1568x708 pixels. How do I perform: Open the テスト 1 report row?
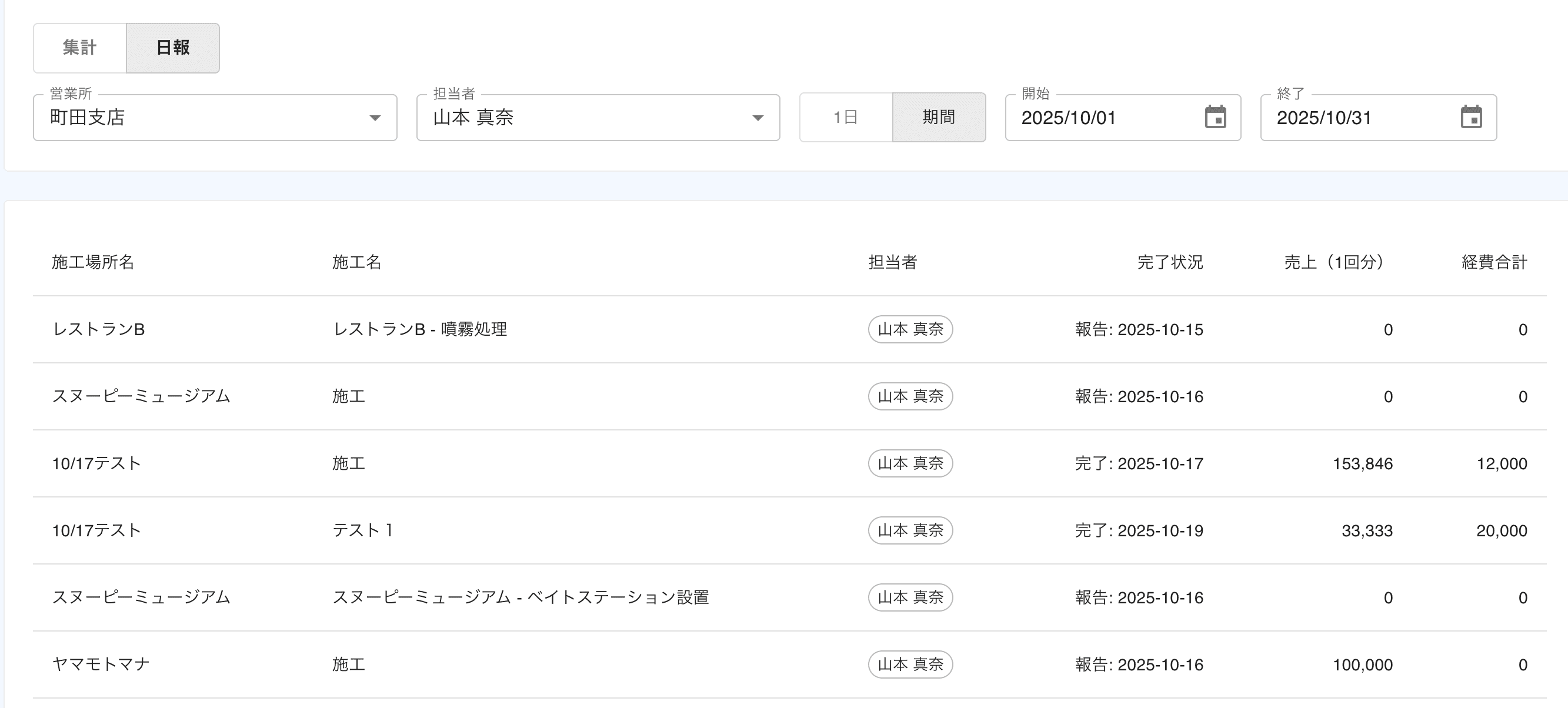pos(363,530)
